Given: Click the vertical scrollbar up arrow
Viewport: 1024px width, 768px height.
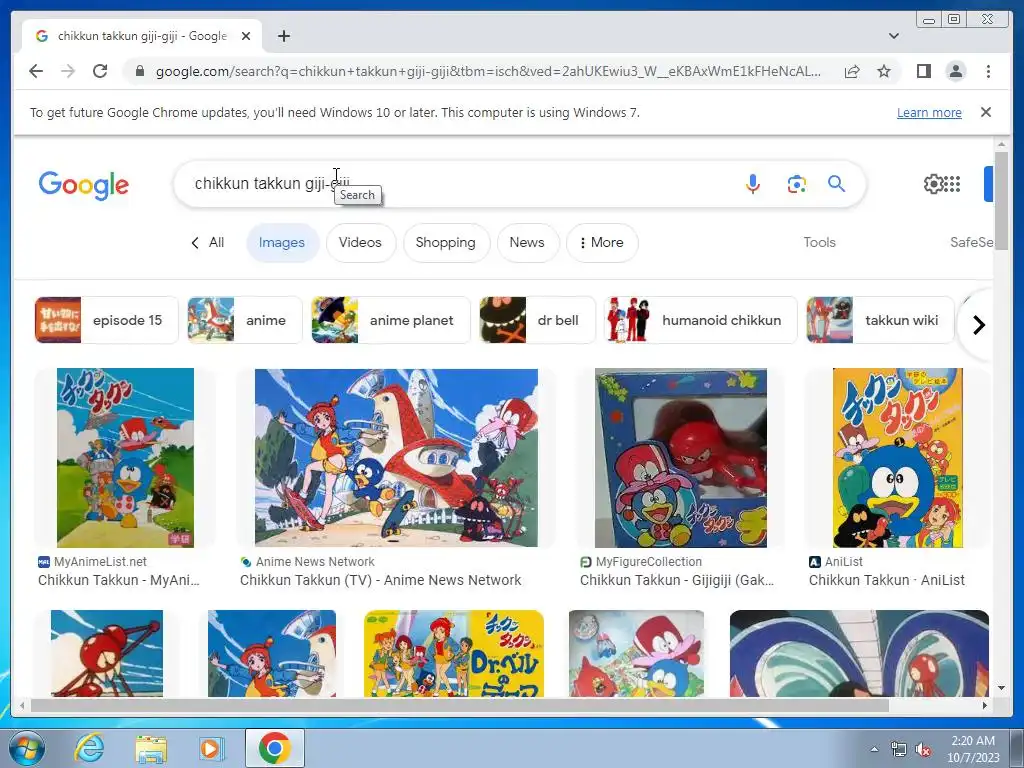Looking at the screenshot, I should [x=1001, y=144].
